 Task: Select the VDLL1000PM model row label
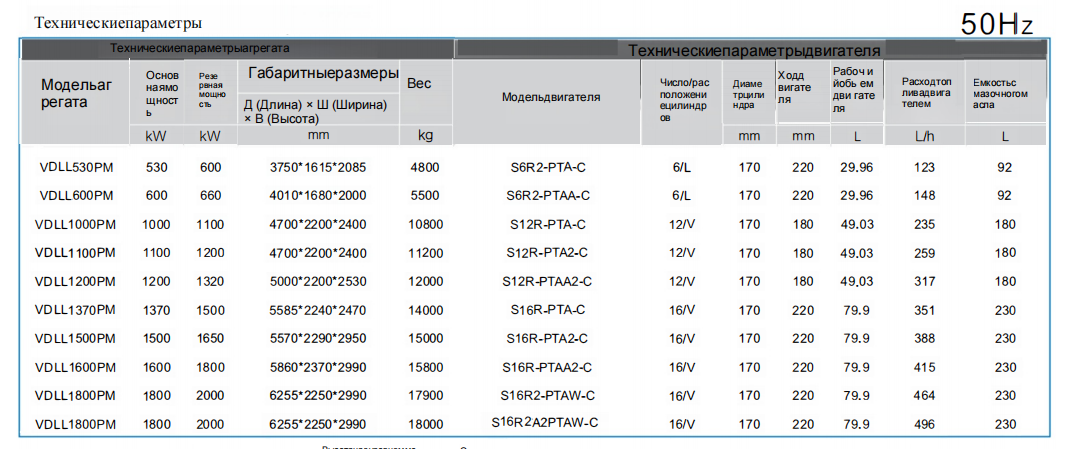point(76,224)
